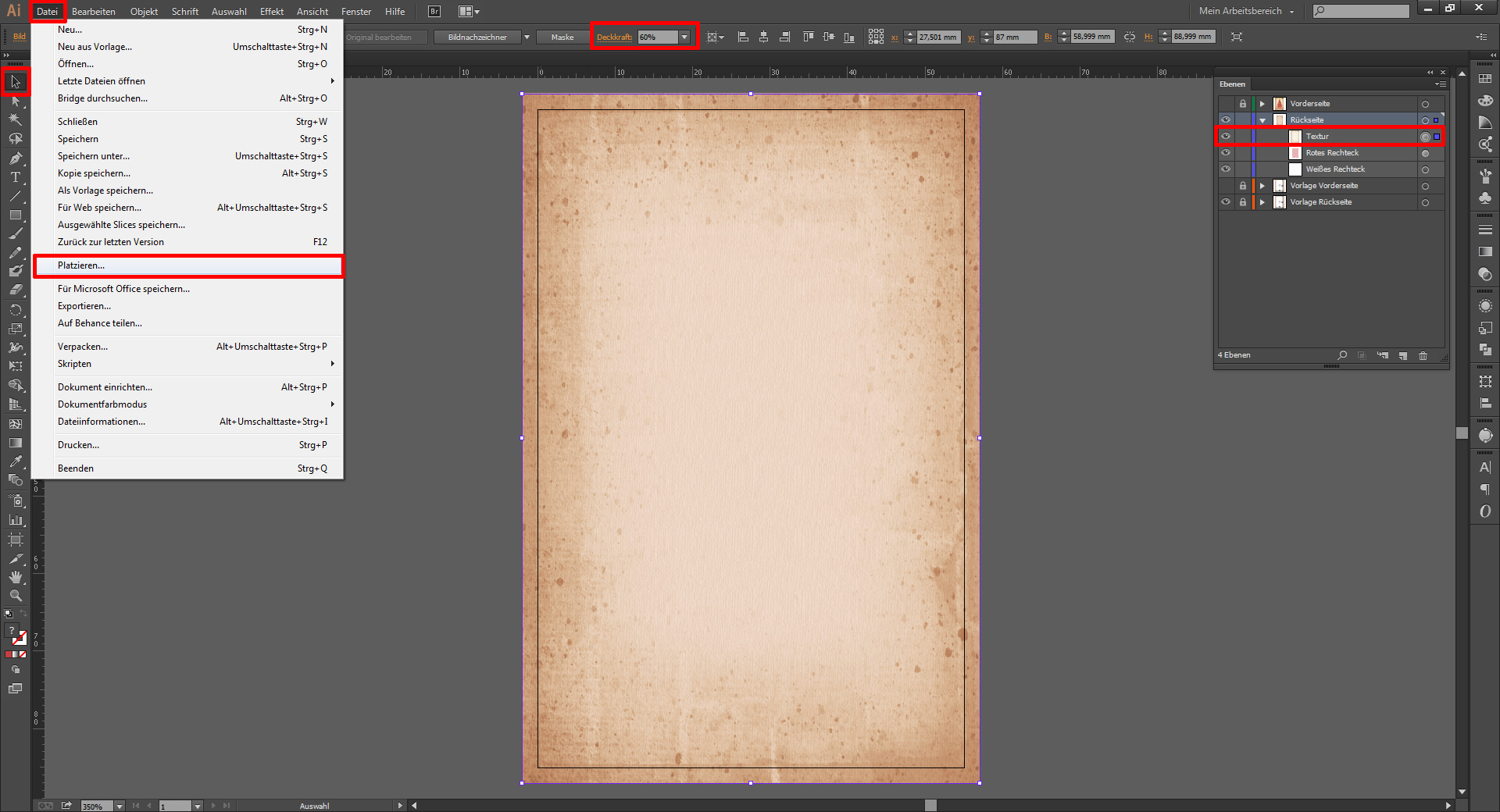Click the zoom level 350% field

pos(97,806)
